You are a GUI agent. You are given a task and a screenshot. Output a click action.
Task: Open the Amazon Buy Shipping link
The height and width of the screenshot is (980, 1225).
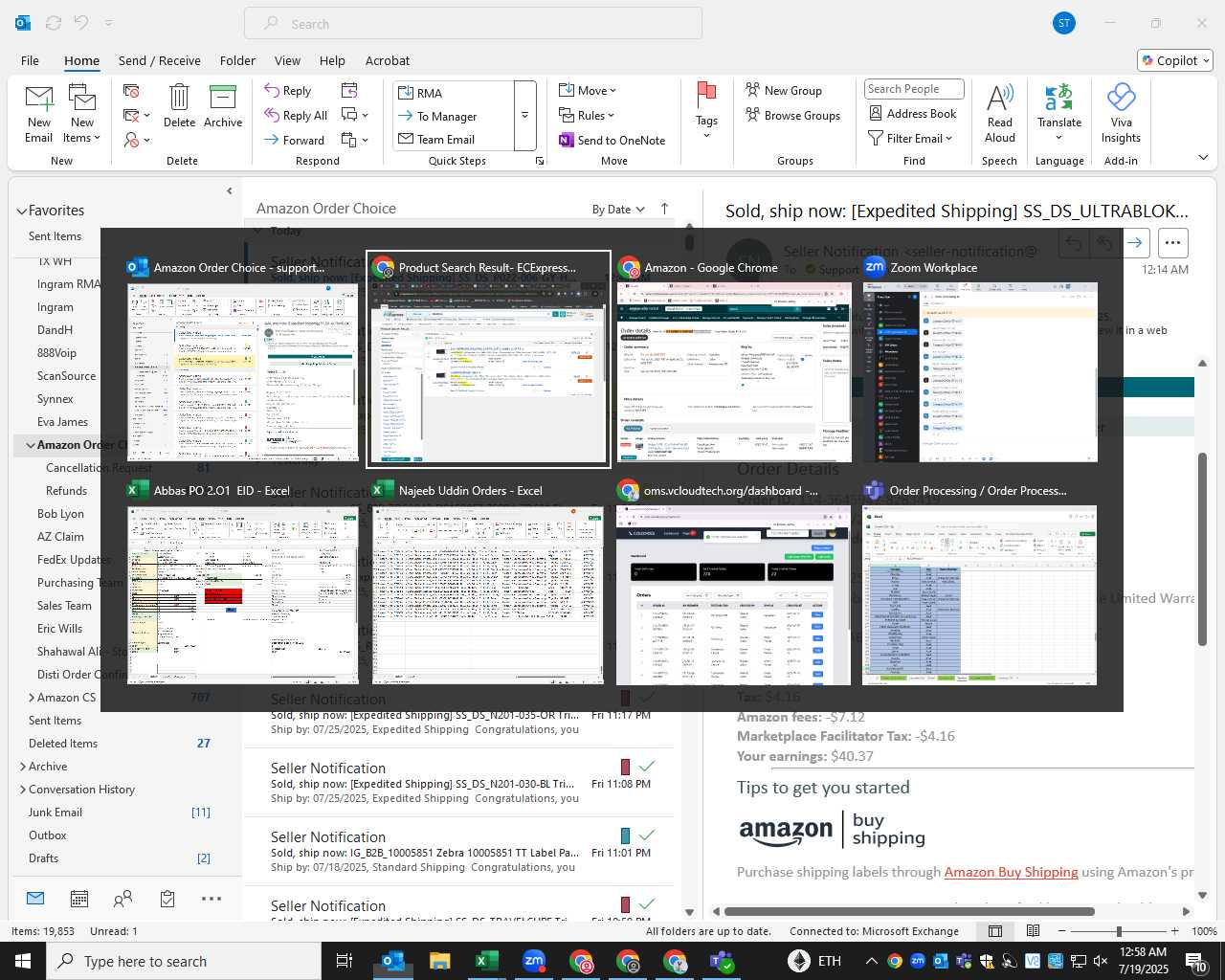pos(1011,872)
